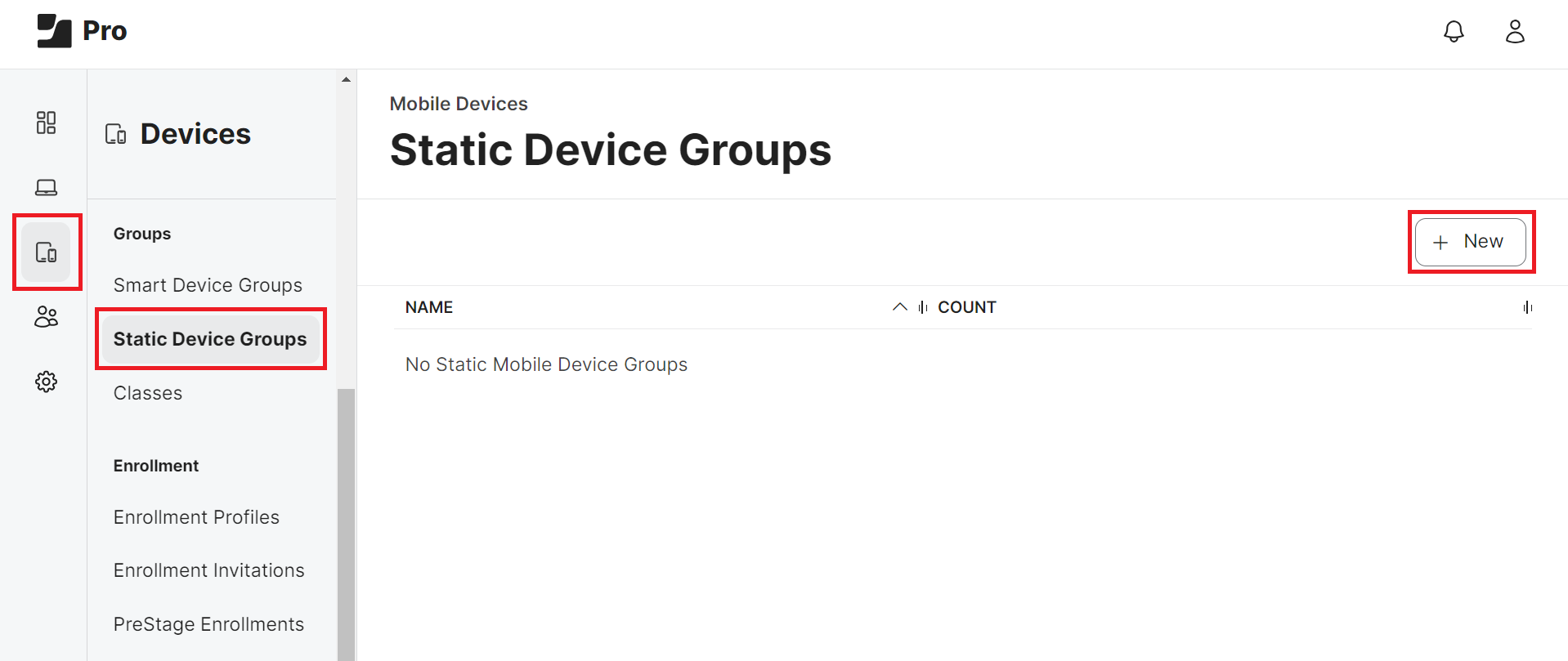Click the Jamf Pro logo
Image resolution: width=1568 pixels, height=661 pixels.
[82, 31]
